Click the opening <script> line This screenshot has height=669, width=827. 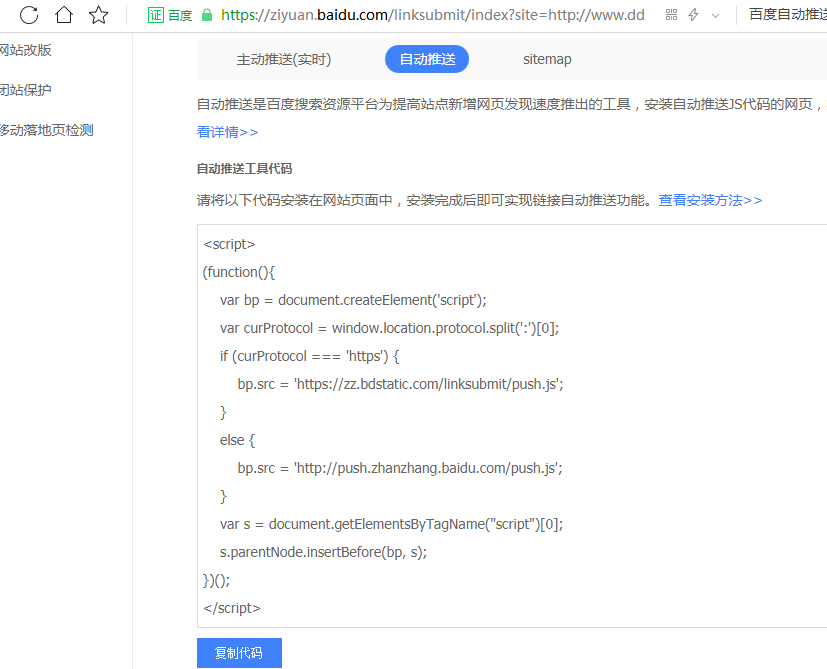coord(229,244)
